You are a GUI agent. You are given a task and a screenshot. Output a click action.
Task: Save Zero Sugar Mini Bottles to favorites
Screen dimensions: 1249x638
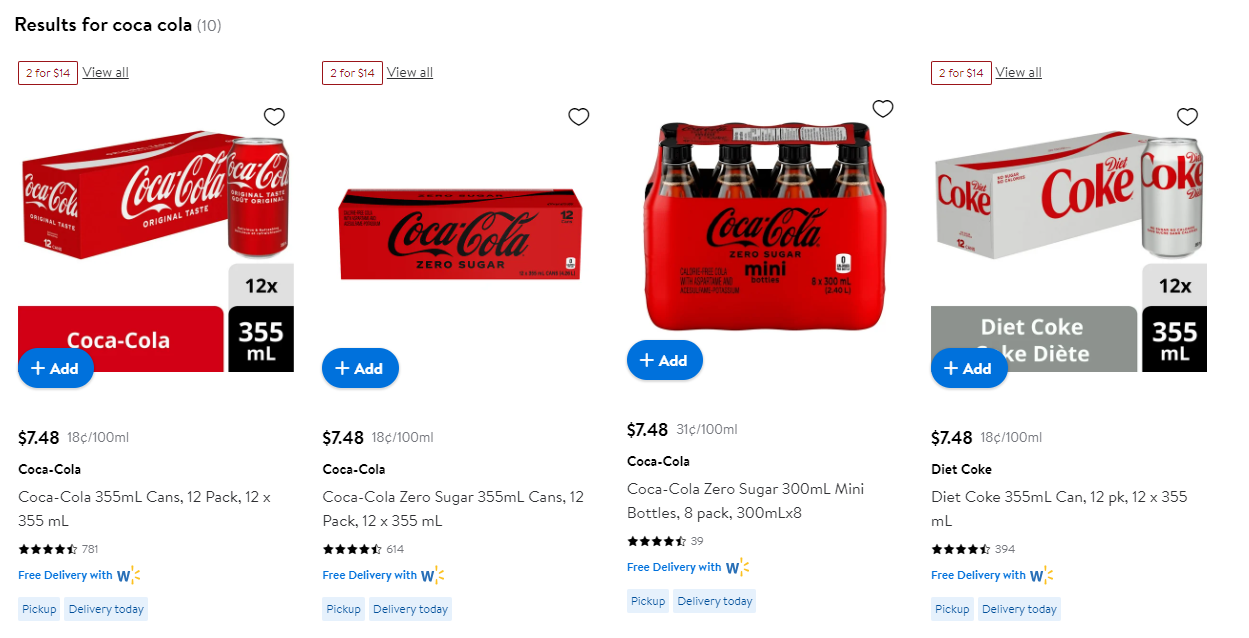click(x=882, y=109)
